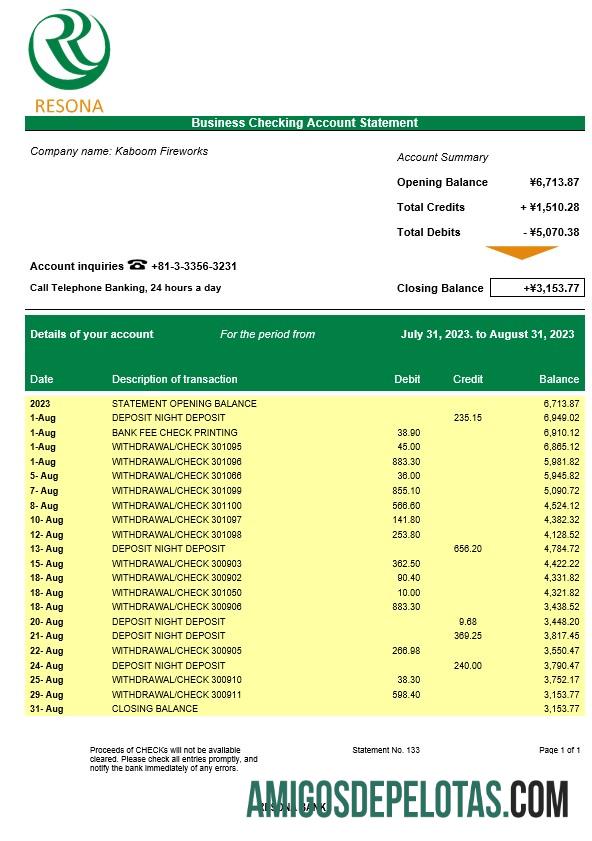592x841 pixels.
Task: Click the 38.90 bank fee debit
Action: [409, 432]
